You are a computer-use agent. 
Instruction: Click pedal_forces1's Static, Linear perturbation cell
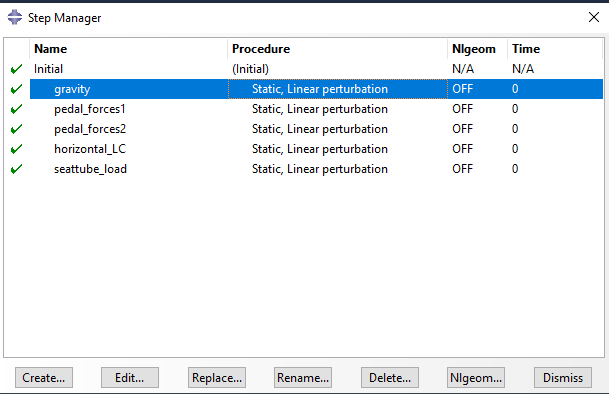click(320, 109)
